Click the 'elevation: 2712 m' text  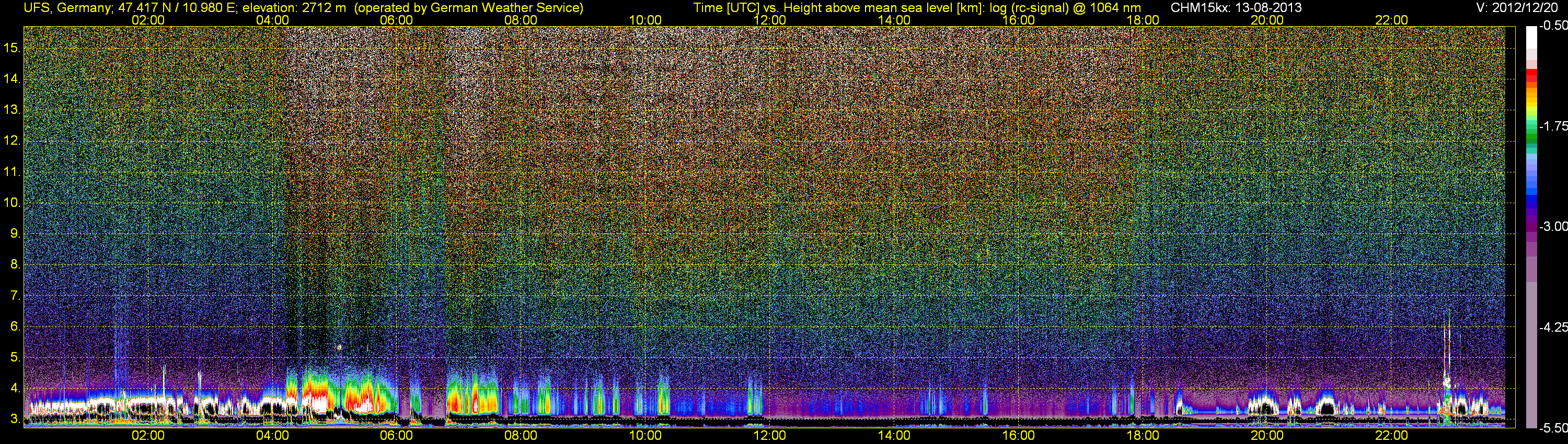[x=295, y=8]
